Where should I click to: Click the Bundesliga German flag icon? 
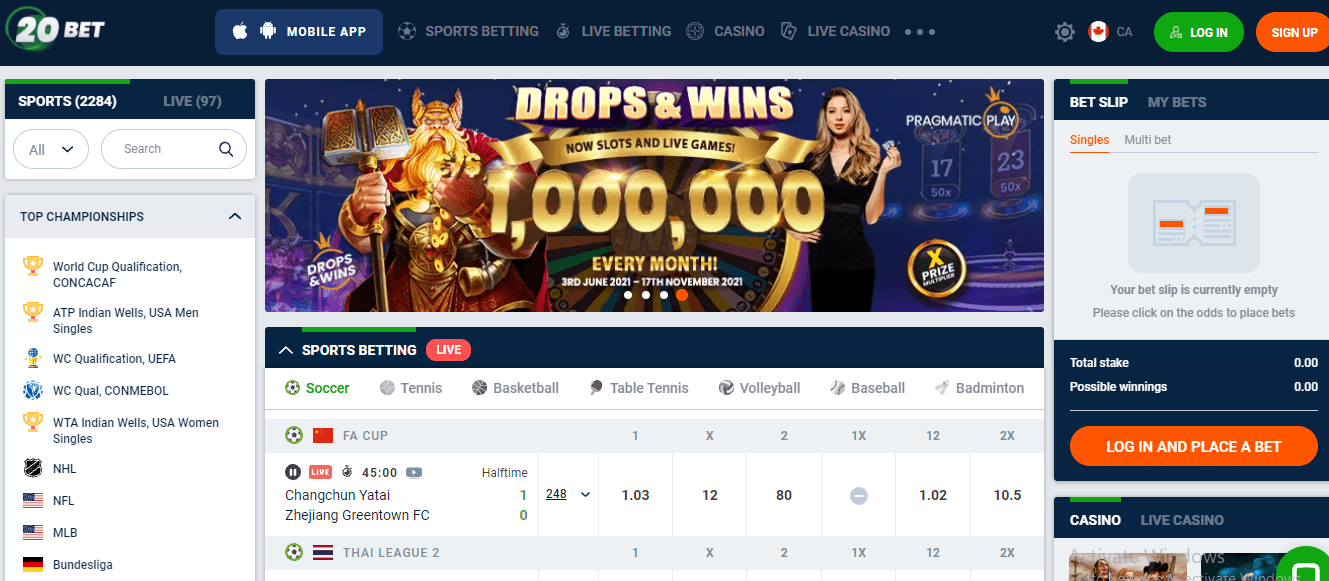point(33,565)
